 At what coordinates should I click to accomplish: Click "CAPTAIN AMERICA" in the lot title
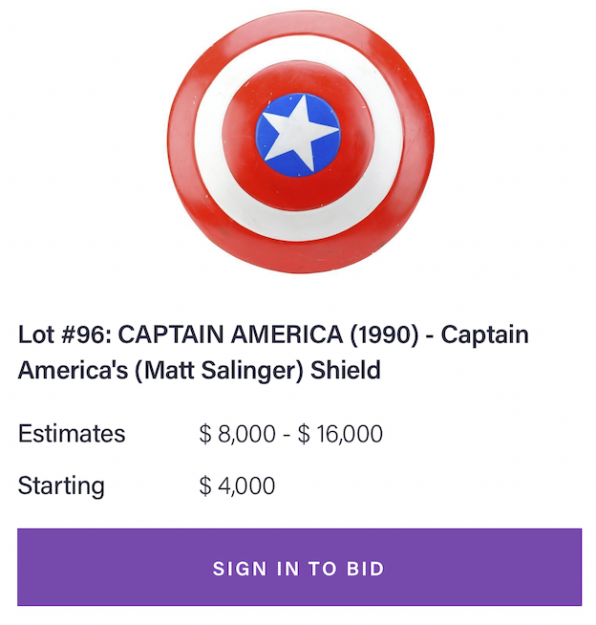pos(231,334)
